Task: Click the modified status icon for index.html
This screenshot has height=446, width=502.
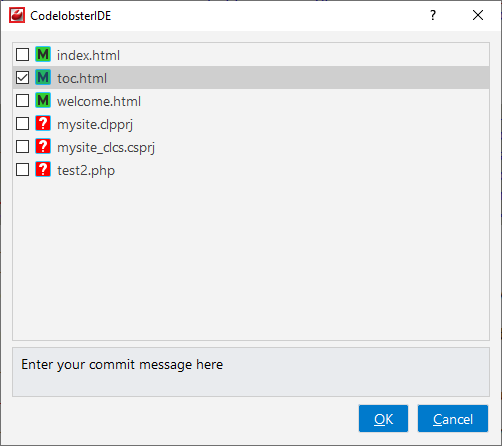Action: 43,54
